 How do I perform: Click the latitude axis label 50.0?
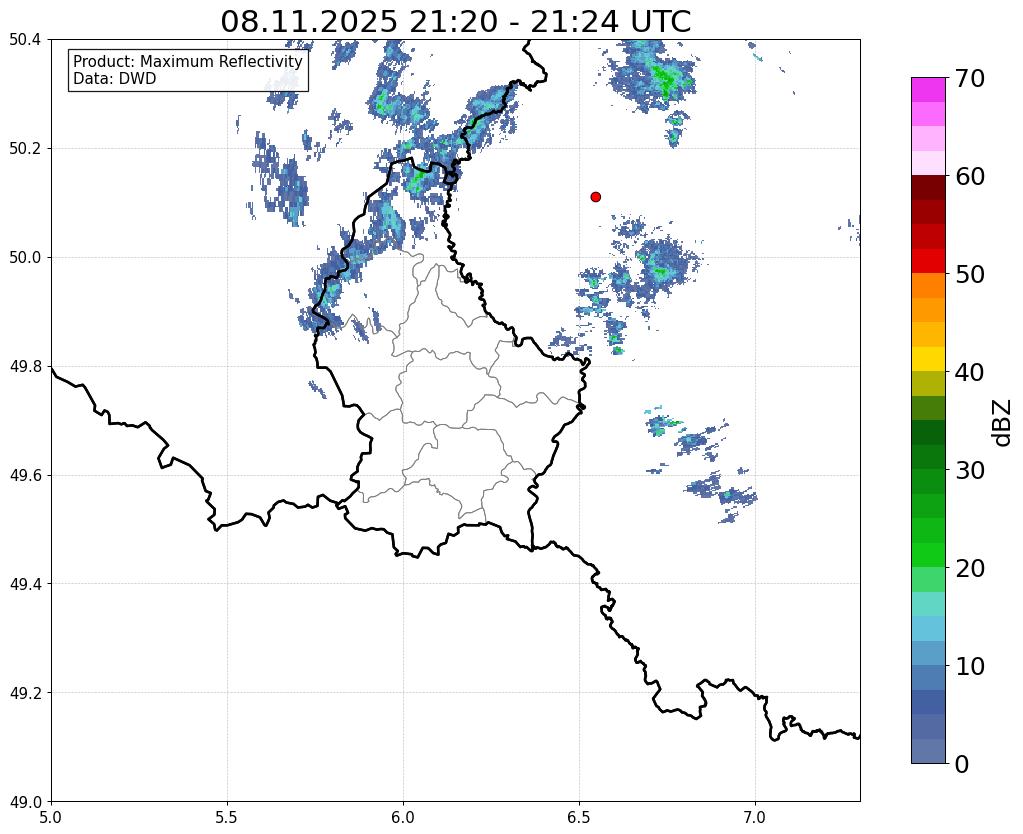point(25,258)
